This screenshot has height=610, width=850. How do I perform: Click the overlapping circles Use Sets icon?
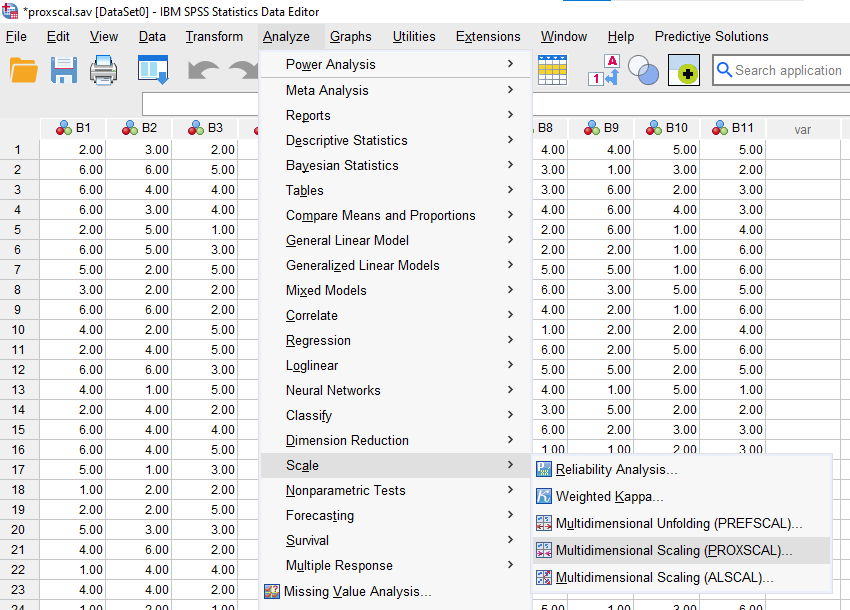[644, 71]
